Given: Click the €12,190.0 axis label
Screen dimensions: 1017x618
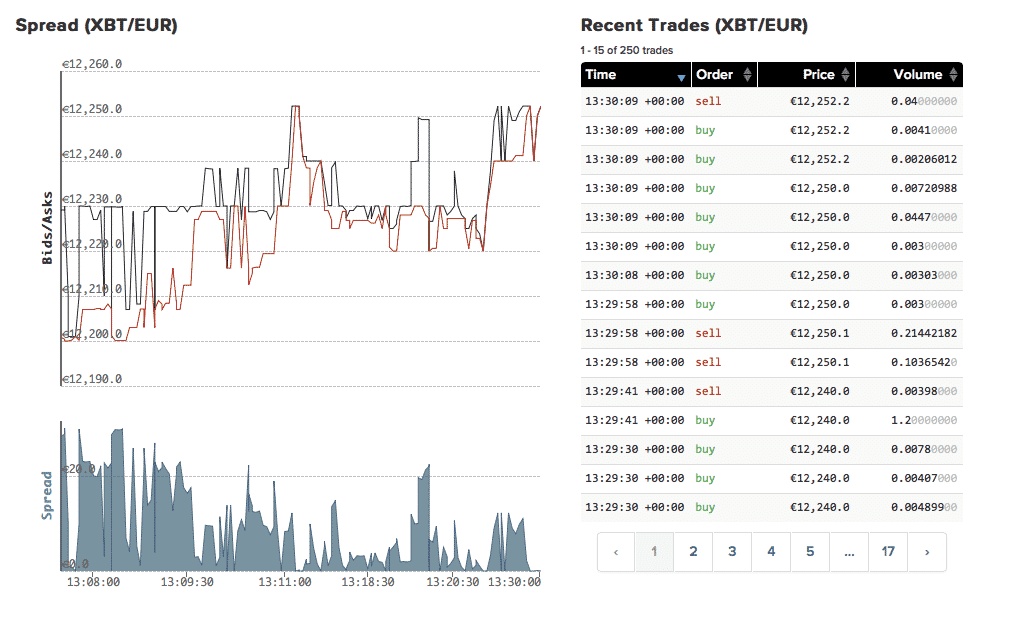Looking at the screenshot, I should [91, 379].
